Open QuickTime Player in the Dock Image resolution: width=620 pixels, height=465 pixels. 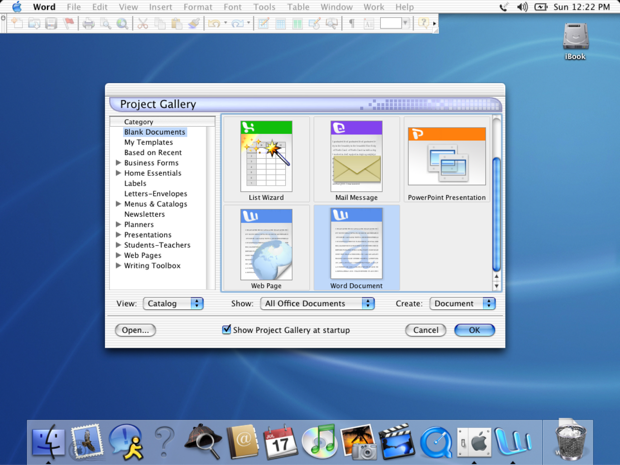[435, 442]
